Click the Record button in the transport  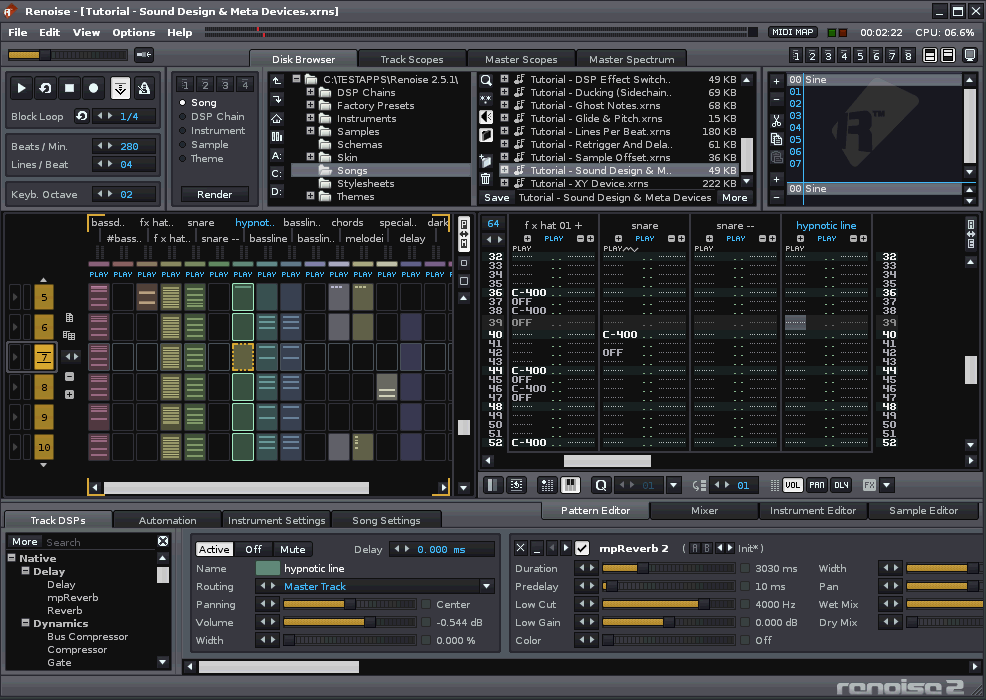click(93, 88)
